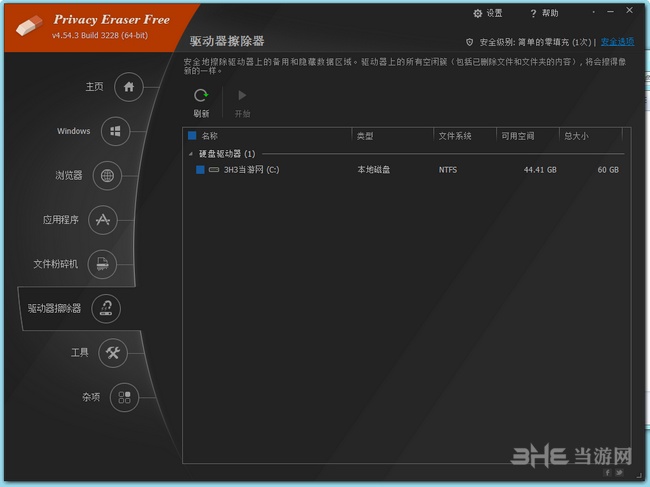This screenshot has height=487, width=650.
Task: Toggle checkbox for 3H3当游网 (C:) drive
Action: click(x=200, y=170)
